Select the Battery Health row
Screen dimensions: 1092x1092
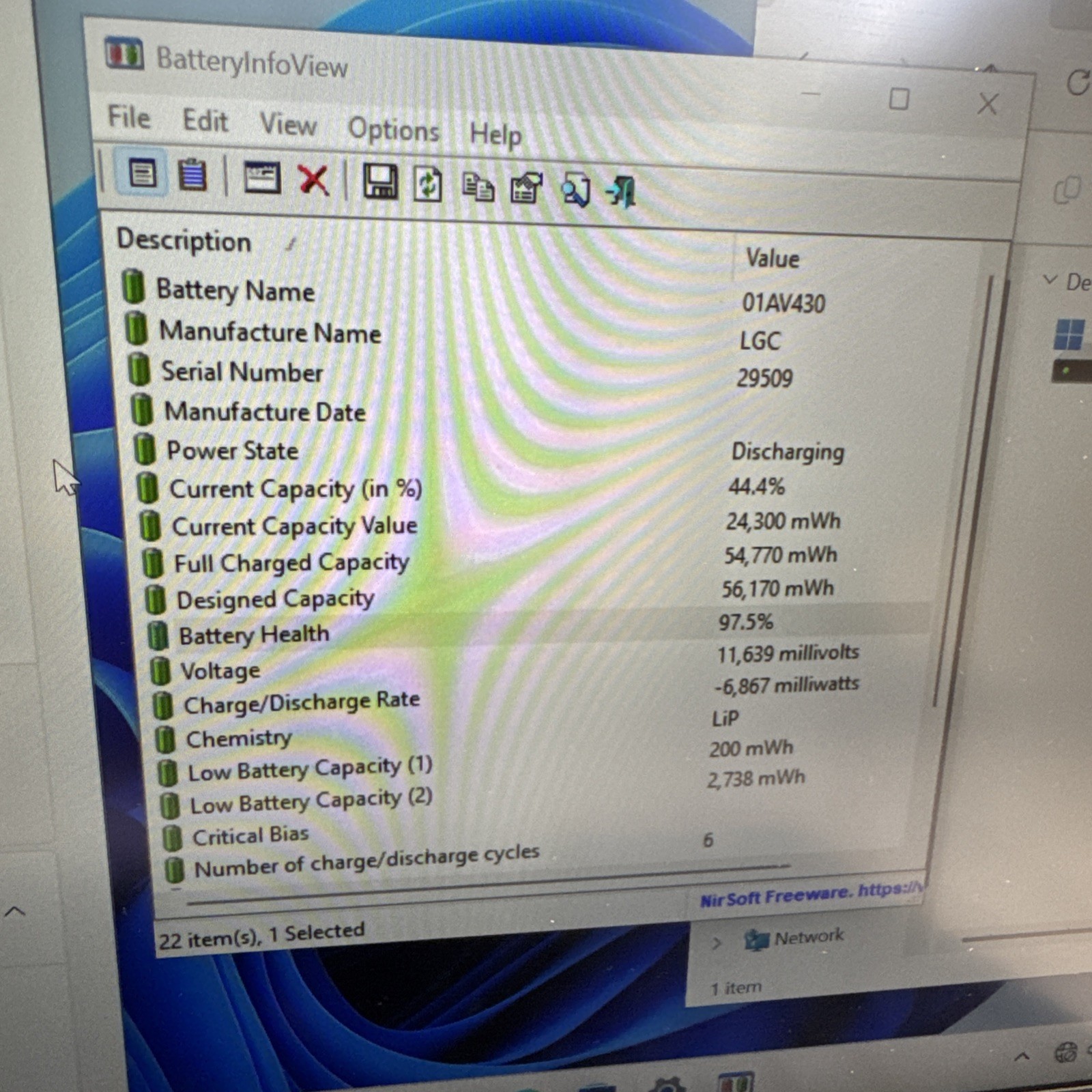click(539, 628)
